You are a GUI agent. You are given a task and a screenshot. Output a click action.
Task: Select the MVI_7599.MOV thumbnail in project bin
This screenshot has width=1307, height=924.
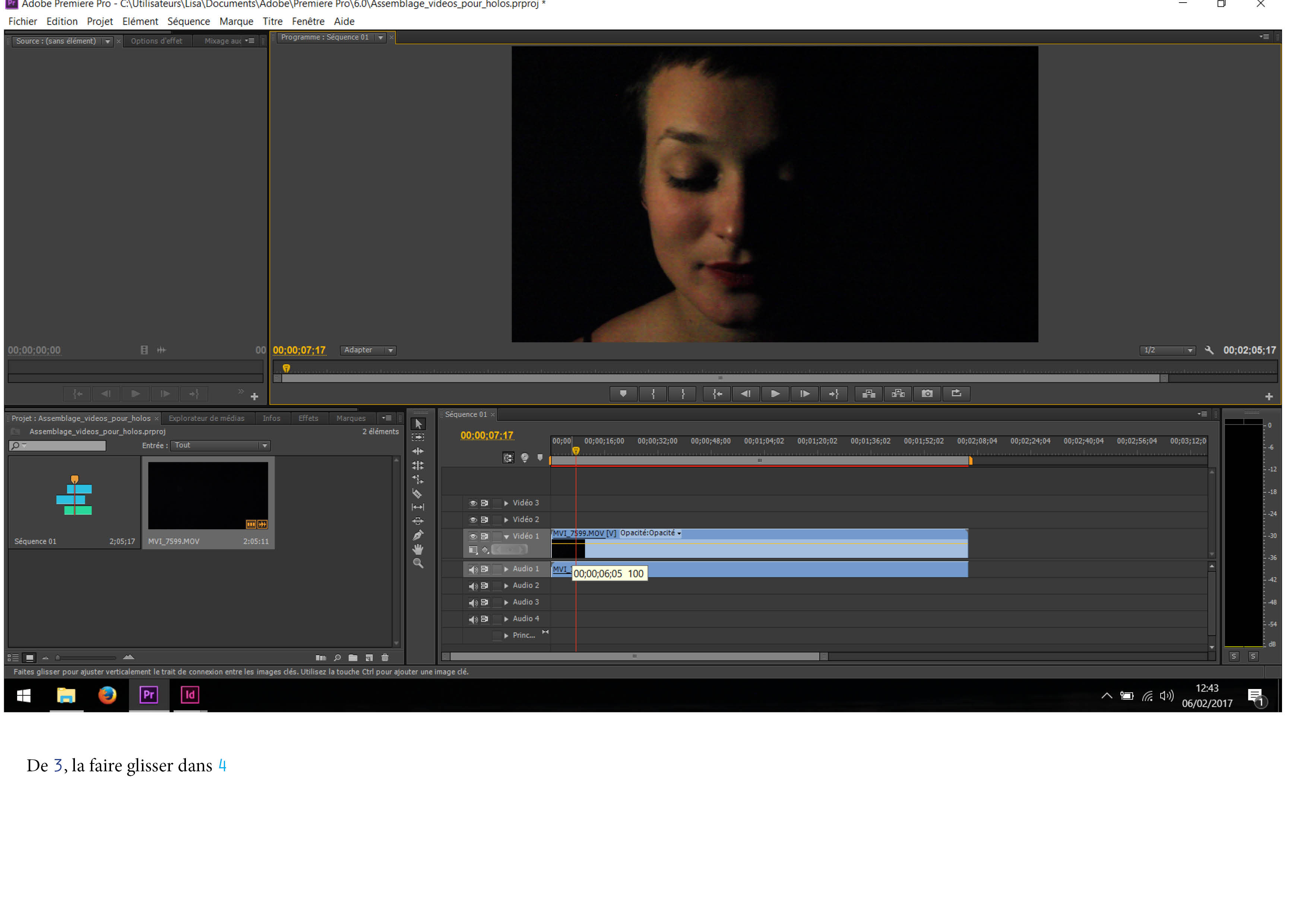pyautogui.click(x=208, y=496)
